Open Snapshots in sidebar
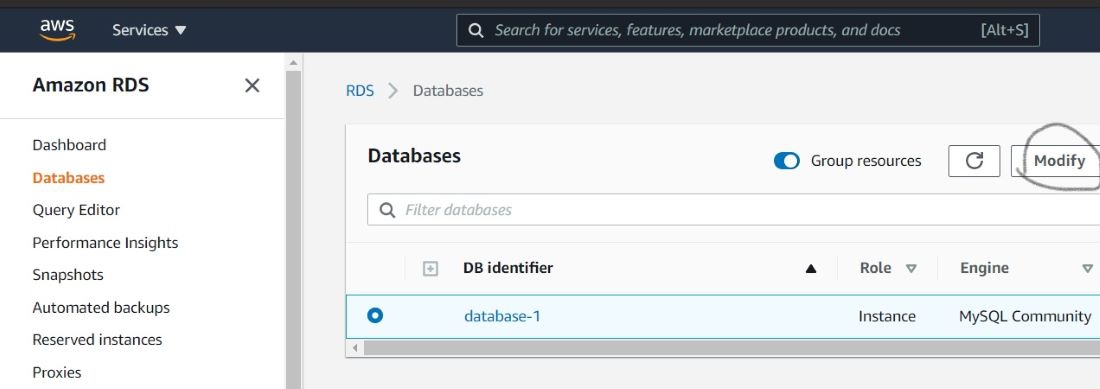Image resolution: width=1100 pixels, height=389 pixels. pos(68,275)
